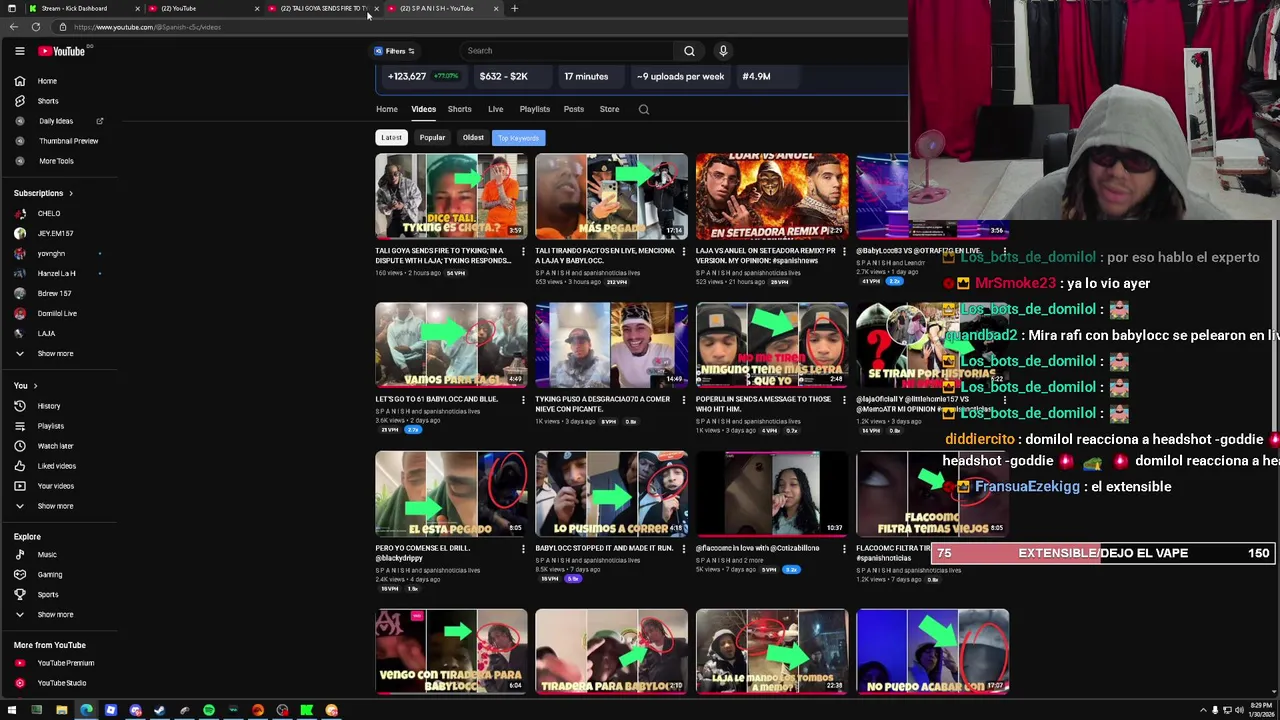Viewport: 1280px width, 720px height.
Task: Open CHELO subscription channel
Action: (x=49, y=213)
